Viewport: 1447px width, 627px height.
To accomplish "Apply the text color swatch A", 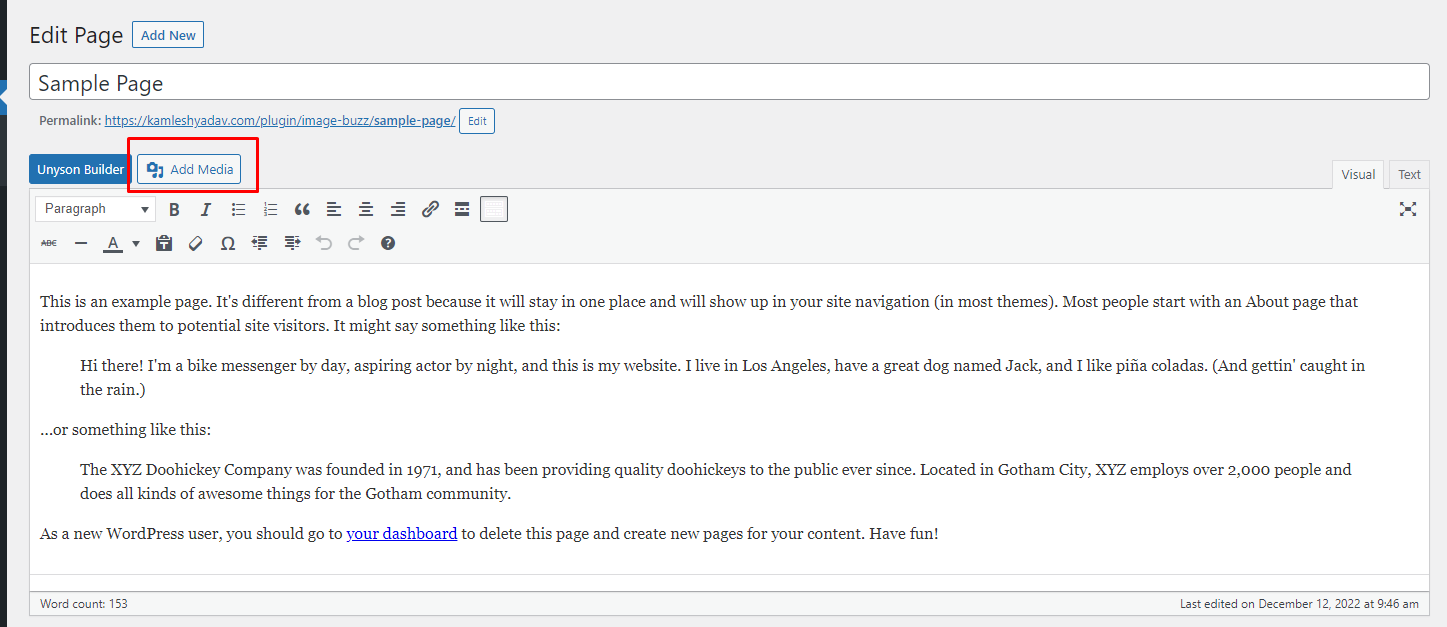I will point(113,243).
